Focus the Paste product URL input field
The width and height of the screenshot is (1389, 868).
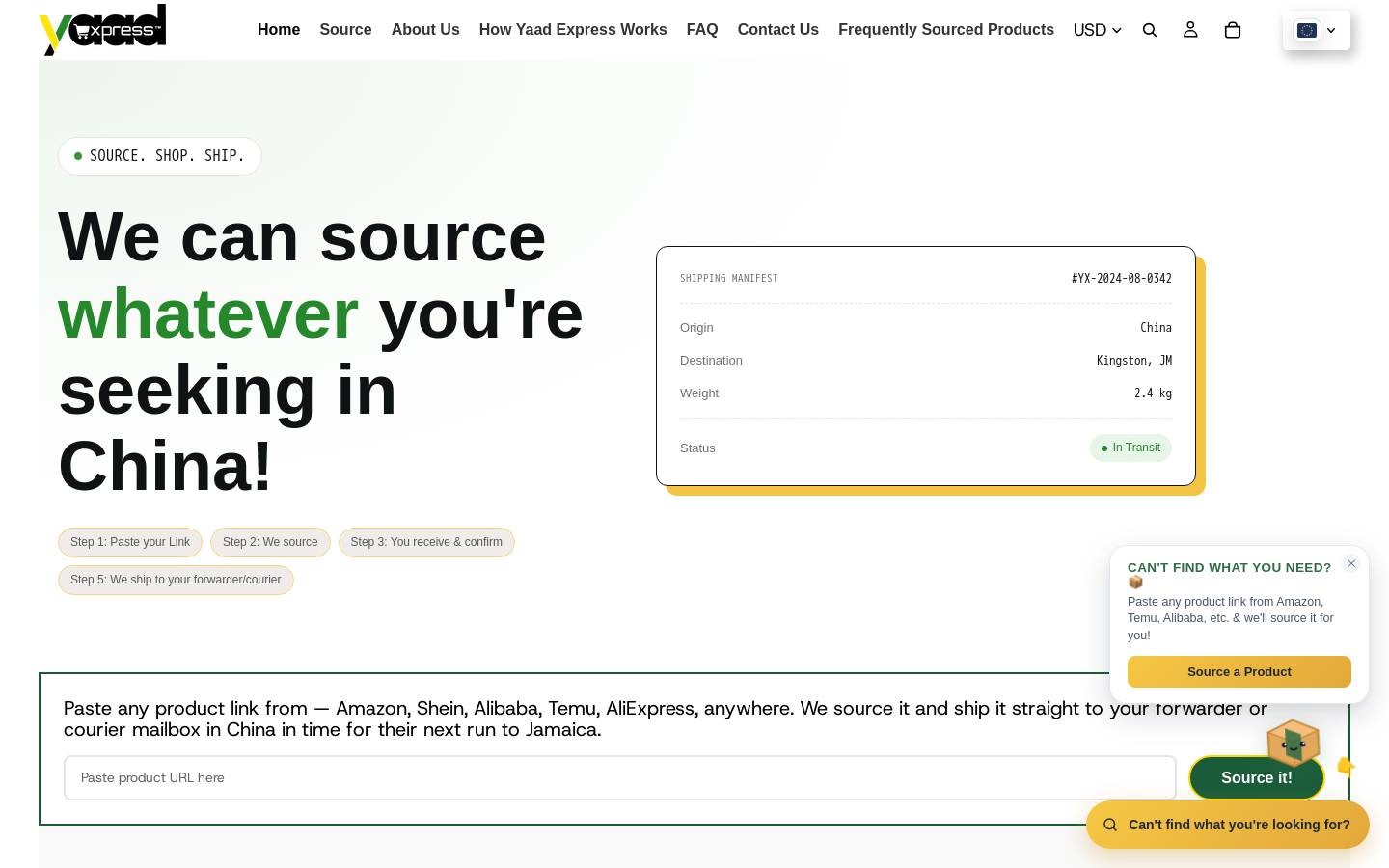coord(620,777)
